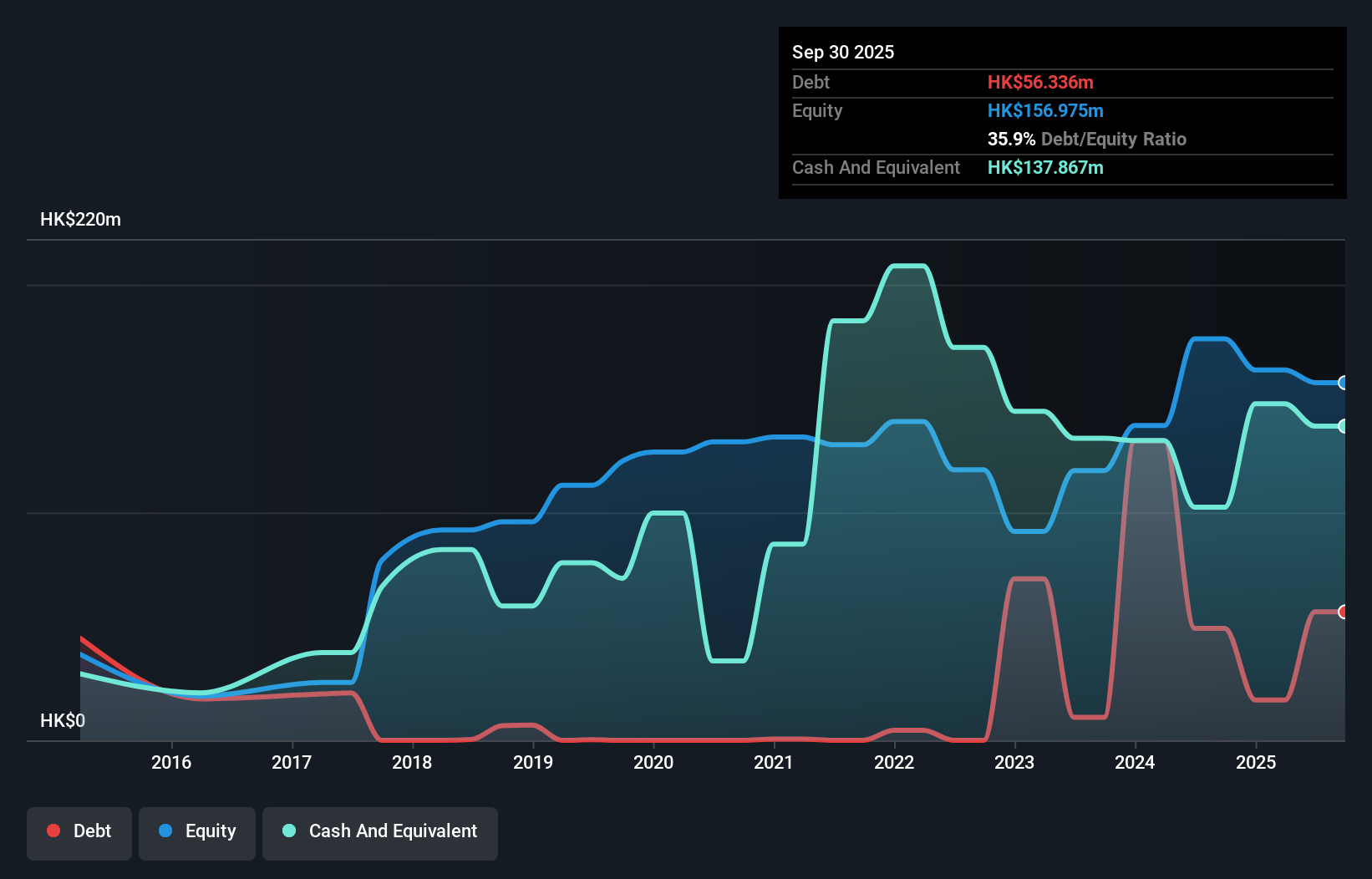Open details for the Cash And Equivalent tooltip row
Image resolution: width=1372 pixels, height=879 pixels.
876,167
